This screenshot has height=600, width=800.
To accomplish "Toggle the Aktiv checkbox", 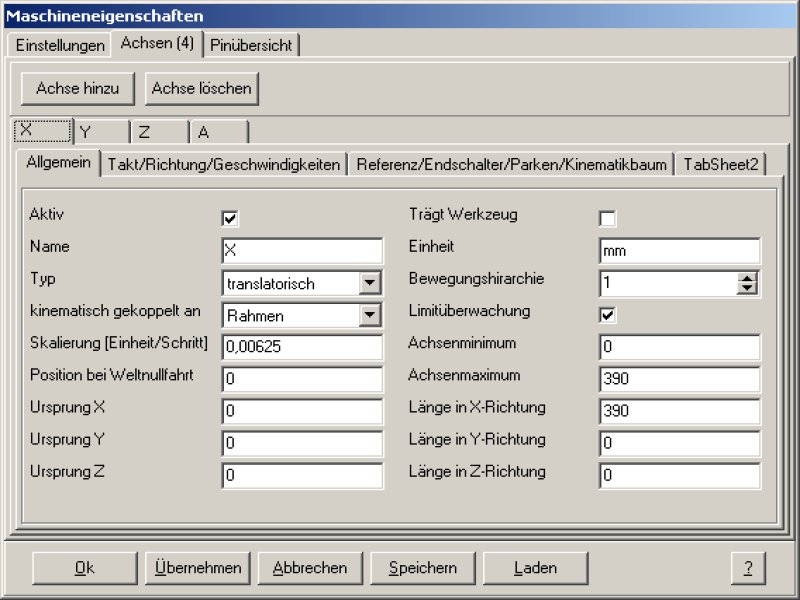I will coord(231,219).
